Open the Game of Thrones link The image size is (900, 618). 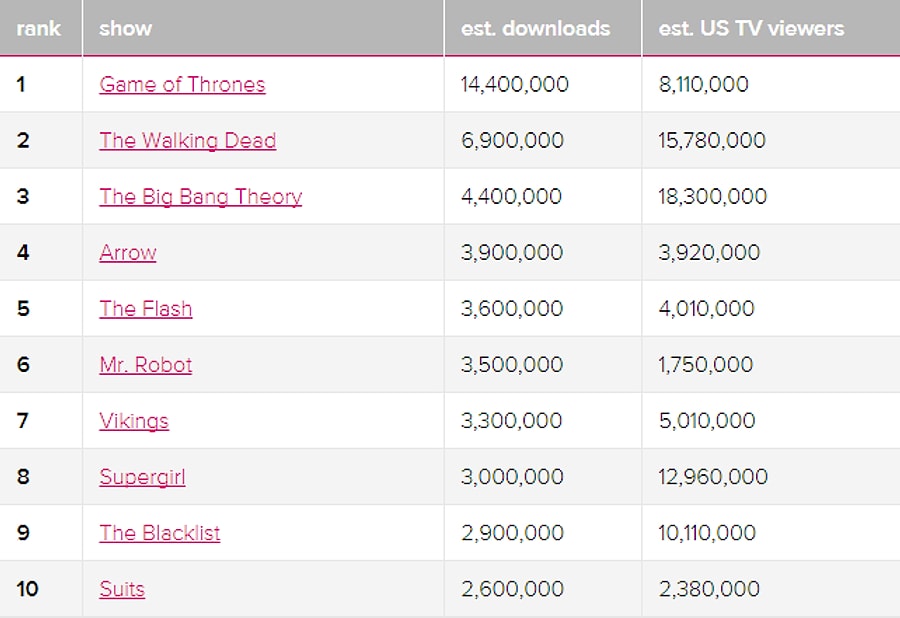182,85
